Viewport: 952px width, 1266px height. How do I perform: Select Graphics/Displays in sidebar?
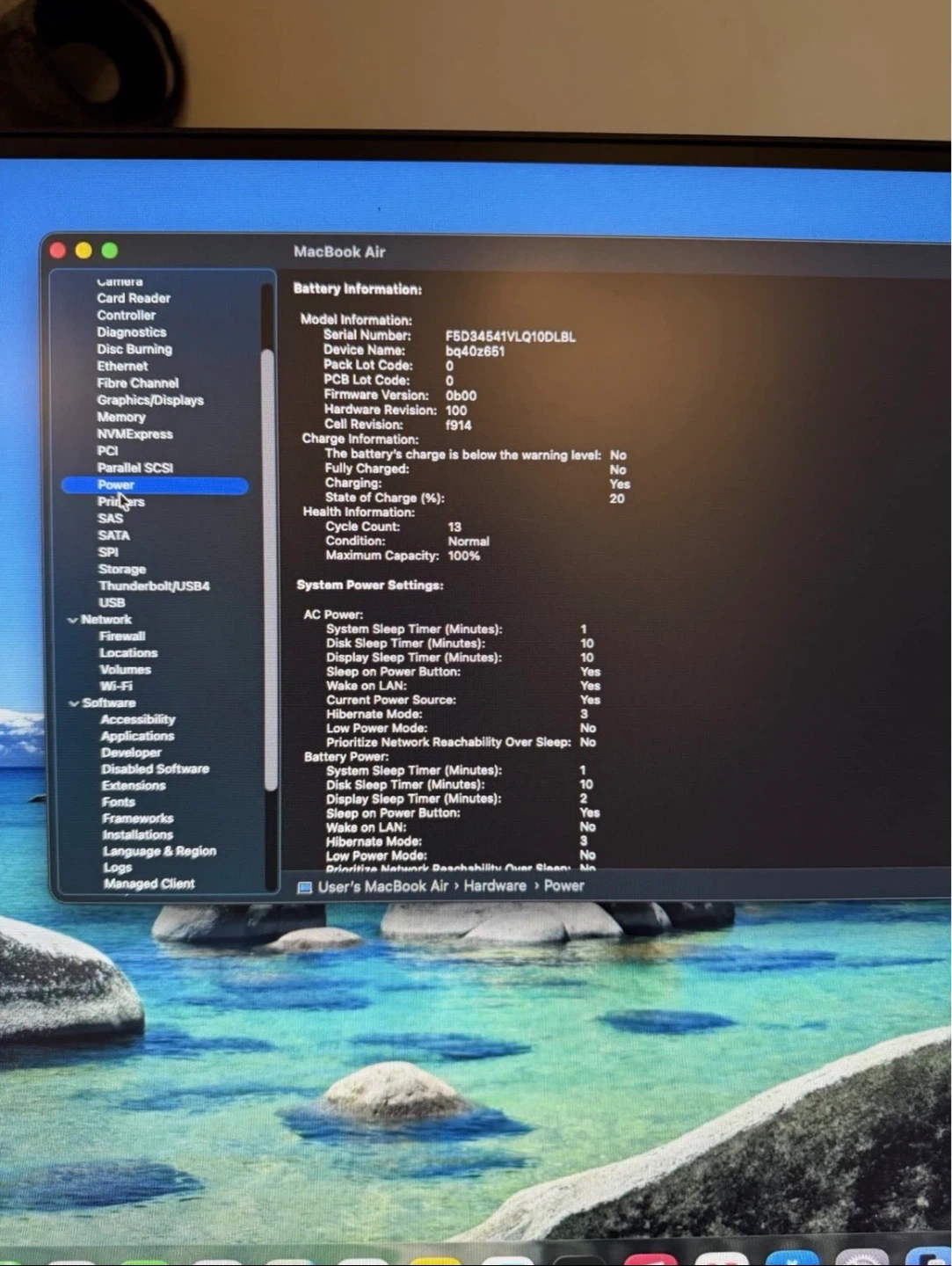(150, 400)
